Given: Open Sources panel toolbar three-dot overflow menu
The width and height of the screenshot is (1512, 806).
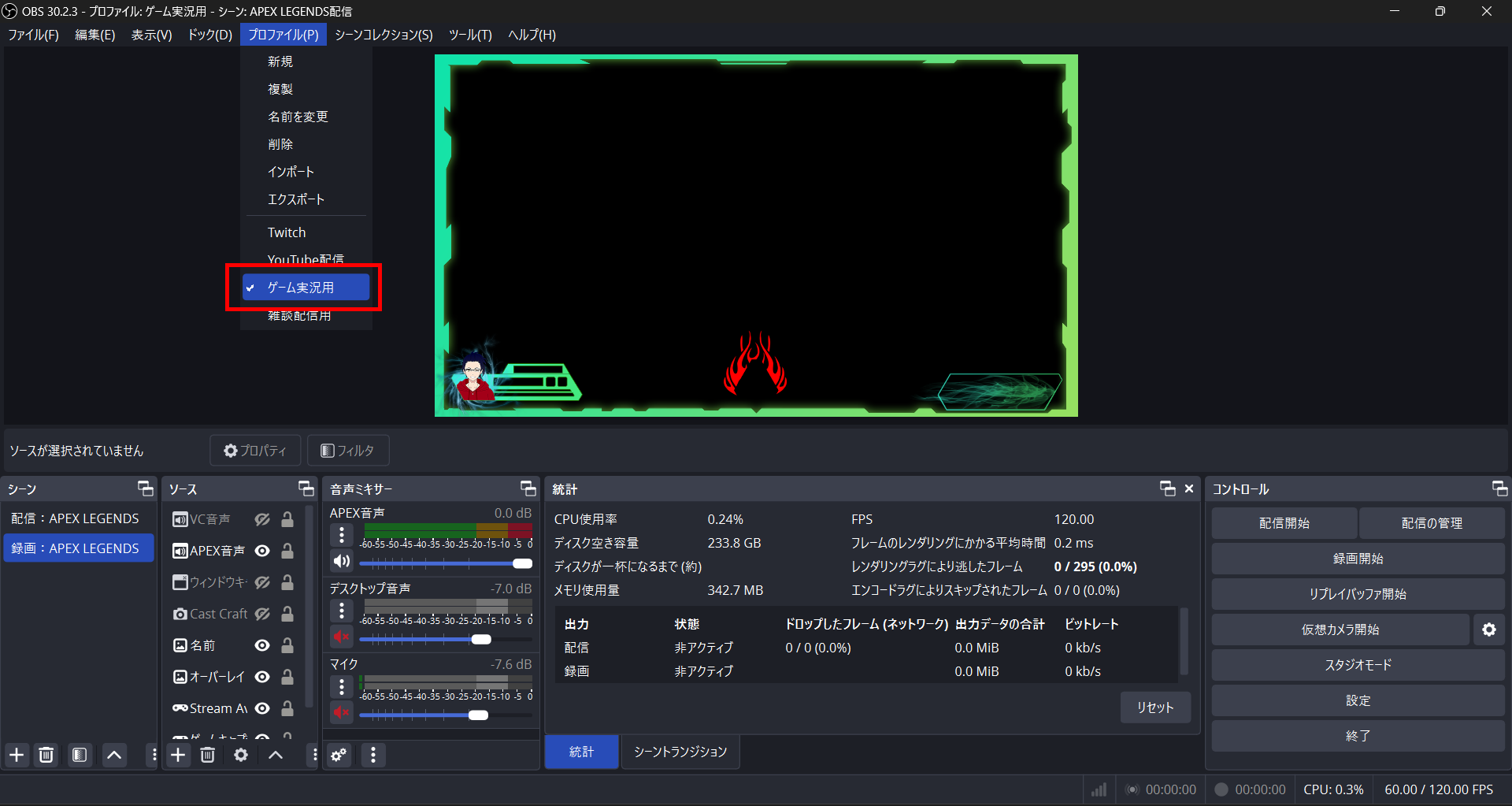Looking at the screenshot, I should tap(315, 755).
